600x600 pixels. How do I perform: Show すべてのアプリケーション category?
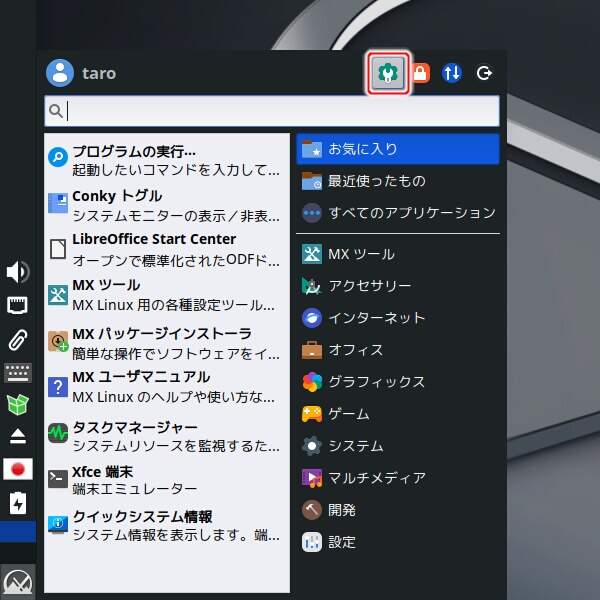397,213
